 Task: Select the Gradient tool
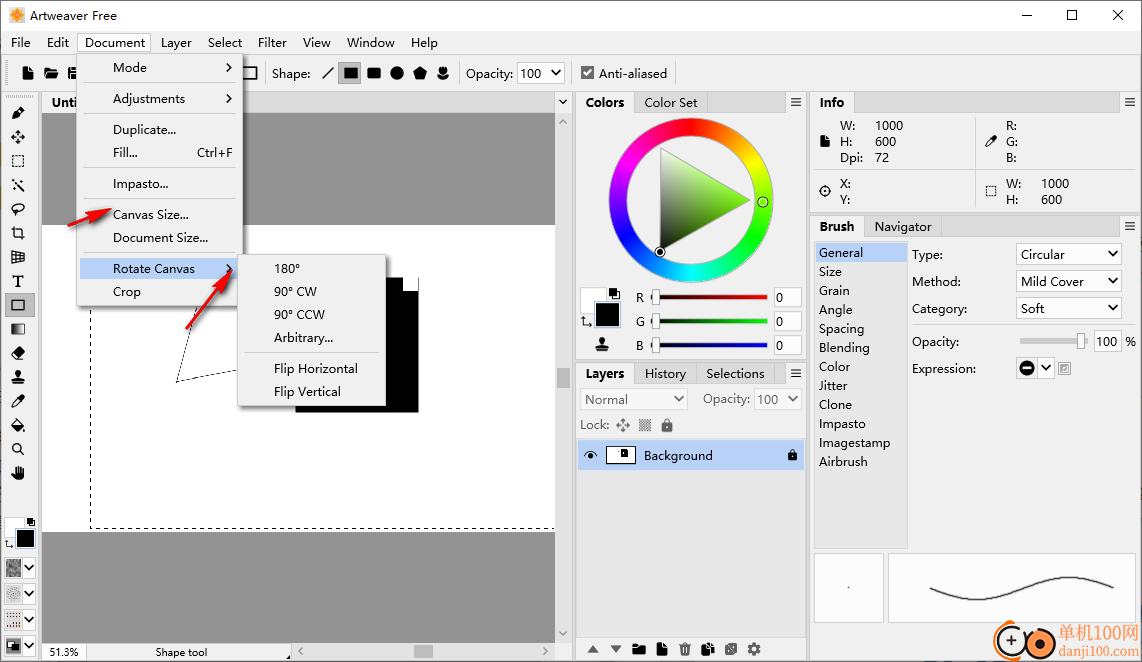tap(18, 329)
